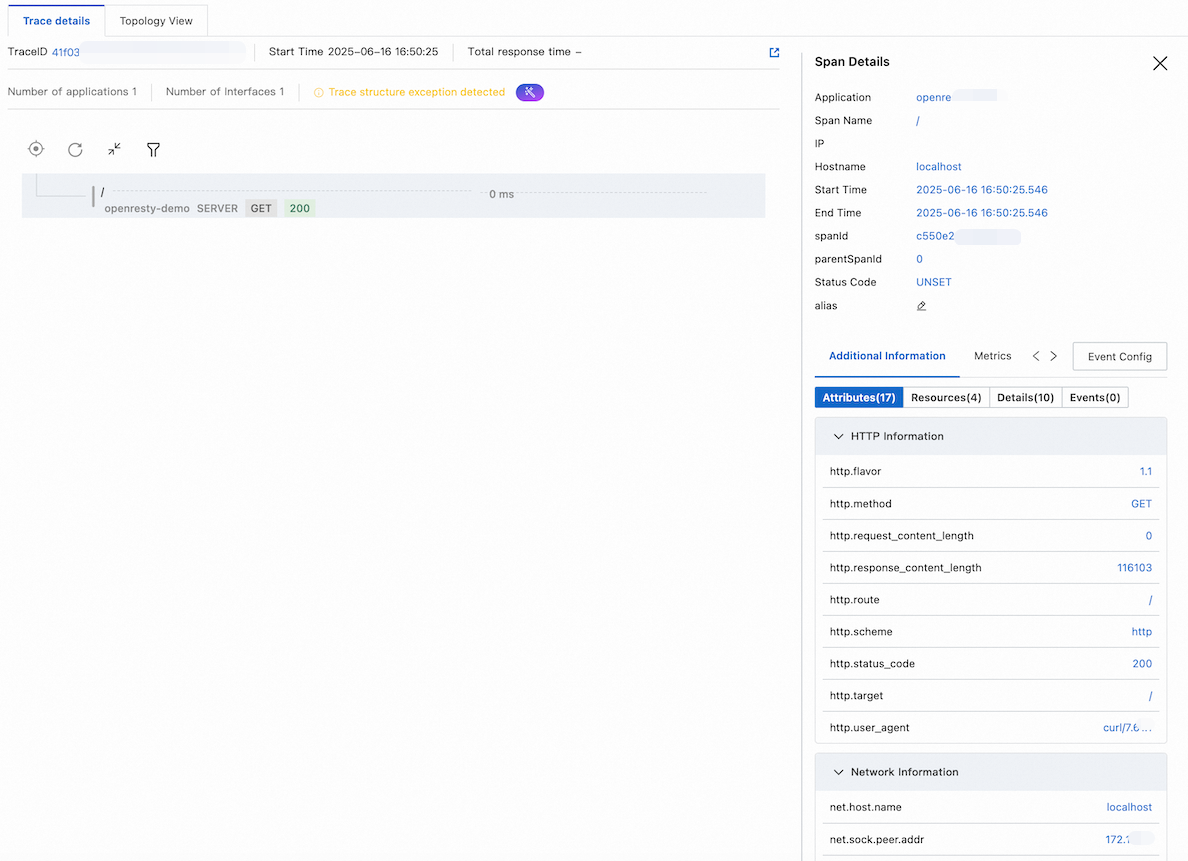
Task: Switch to the Events(0) segment
Action: 1095,398
